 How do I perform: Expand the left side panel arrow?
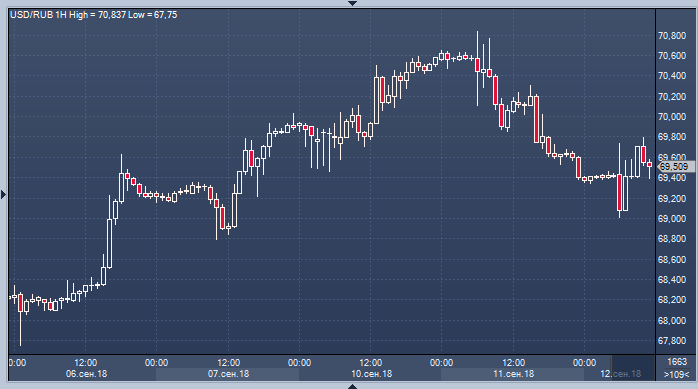click(x=4, y=194)
